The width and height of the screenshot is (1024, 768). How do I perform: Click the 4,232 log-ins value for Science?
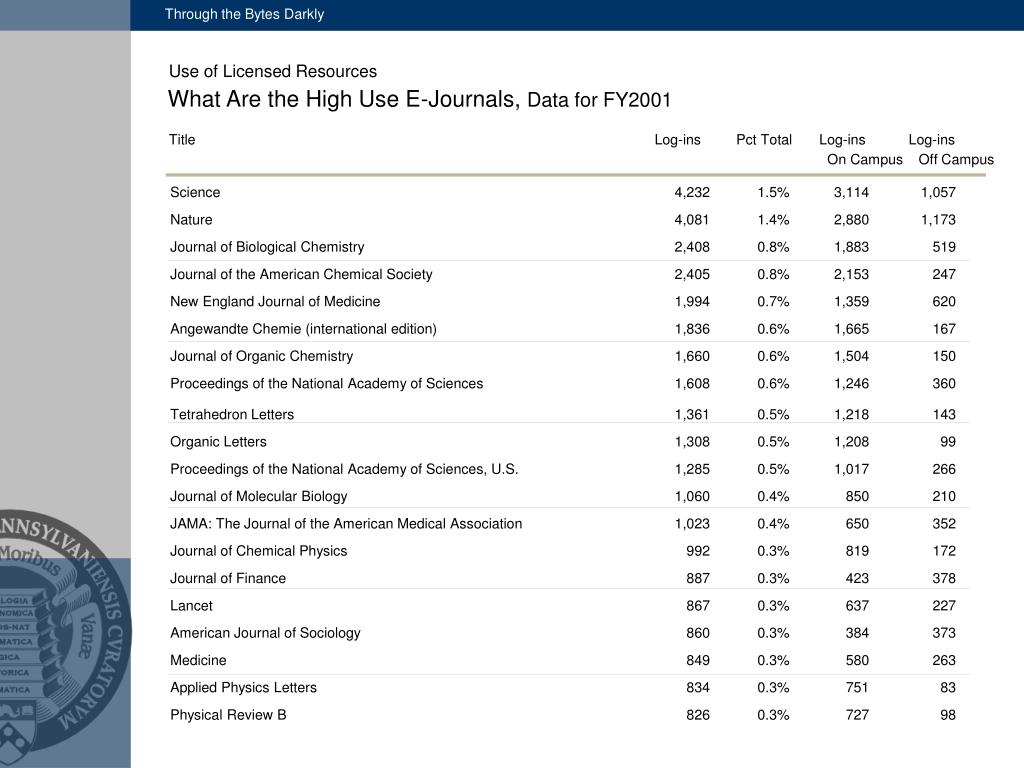(x=692, y=192)
